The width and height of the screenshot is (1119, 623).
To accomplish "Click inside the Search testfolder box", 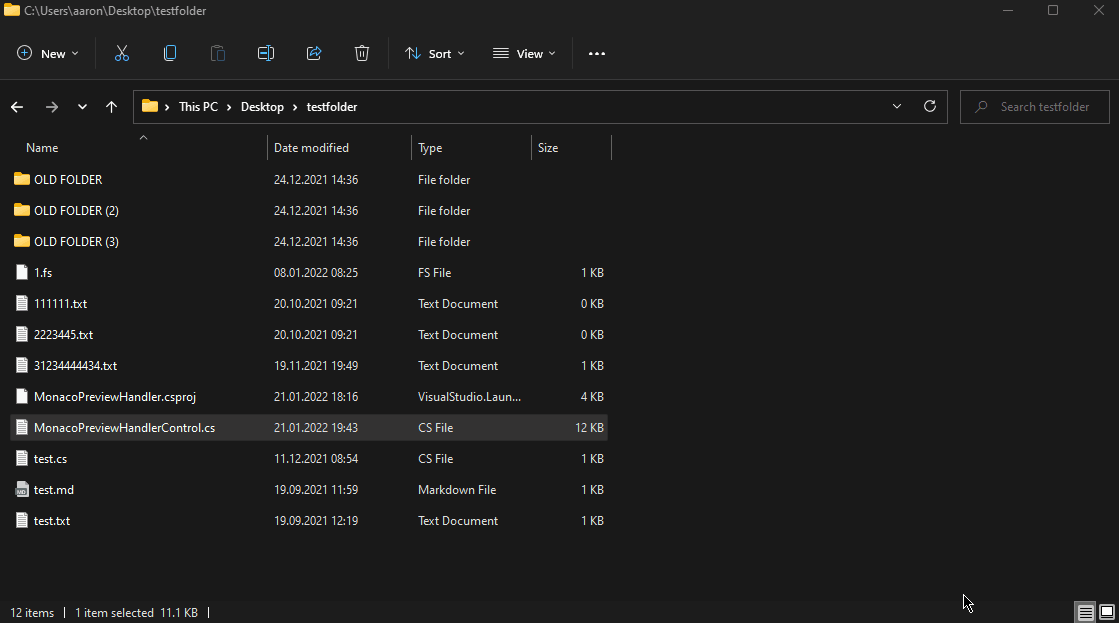I will pyautogui.click(x=1034, y=106).
